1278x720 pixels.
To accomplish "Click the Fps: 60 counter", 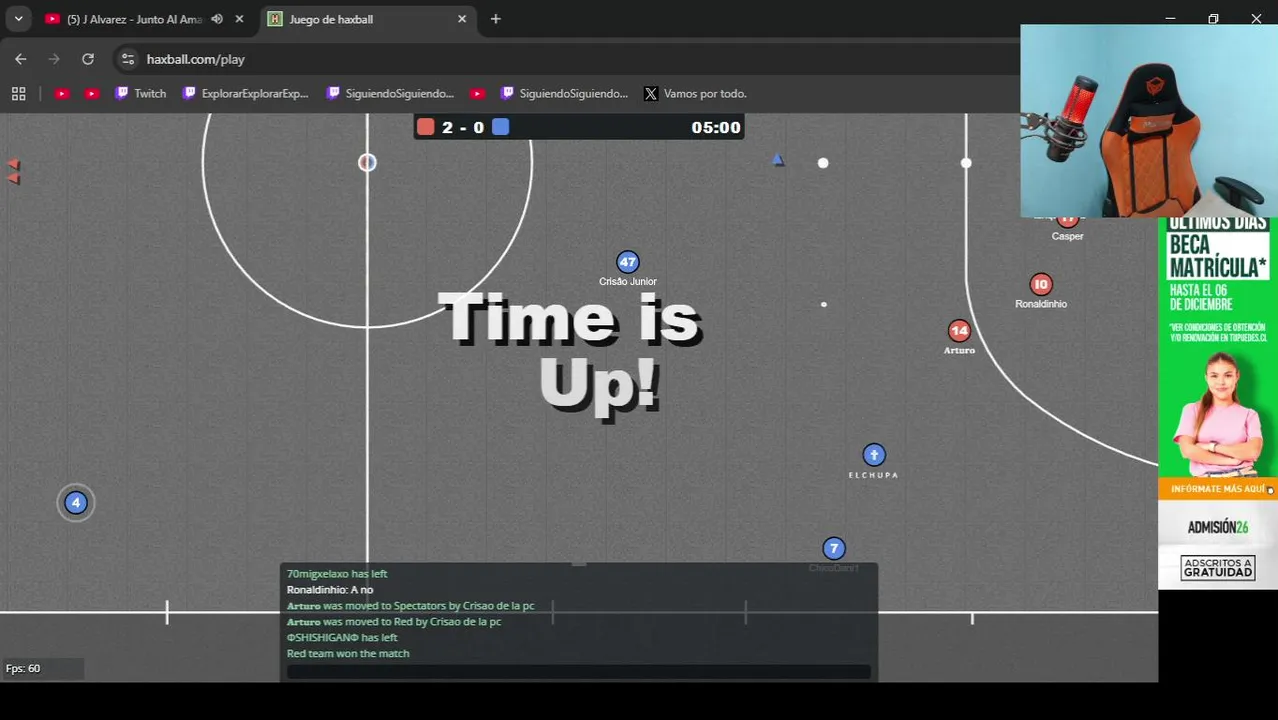I will 23,669.
